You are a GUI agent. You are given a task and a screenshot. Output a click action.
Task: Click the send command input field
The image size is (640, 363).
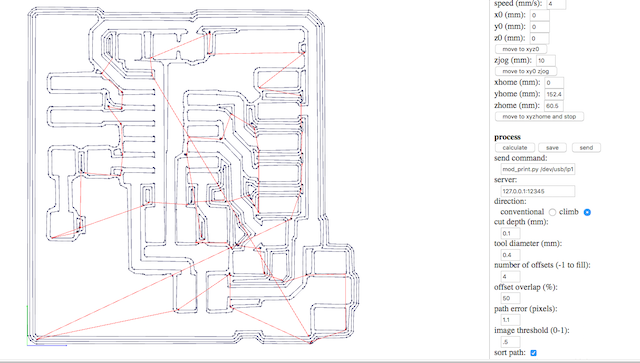538,169
